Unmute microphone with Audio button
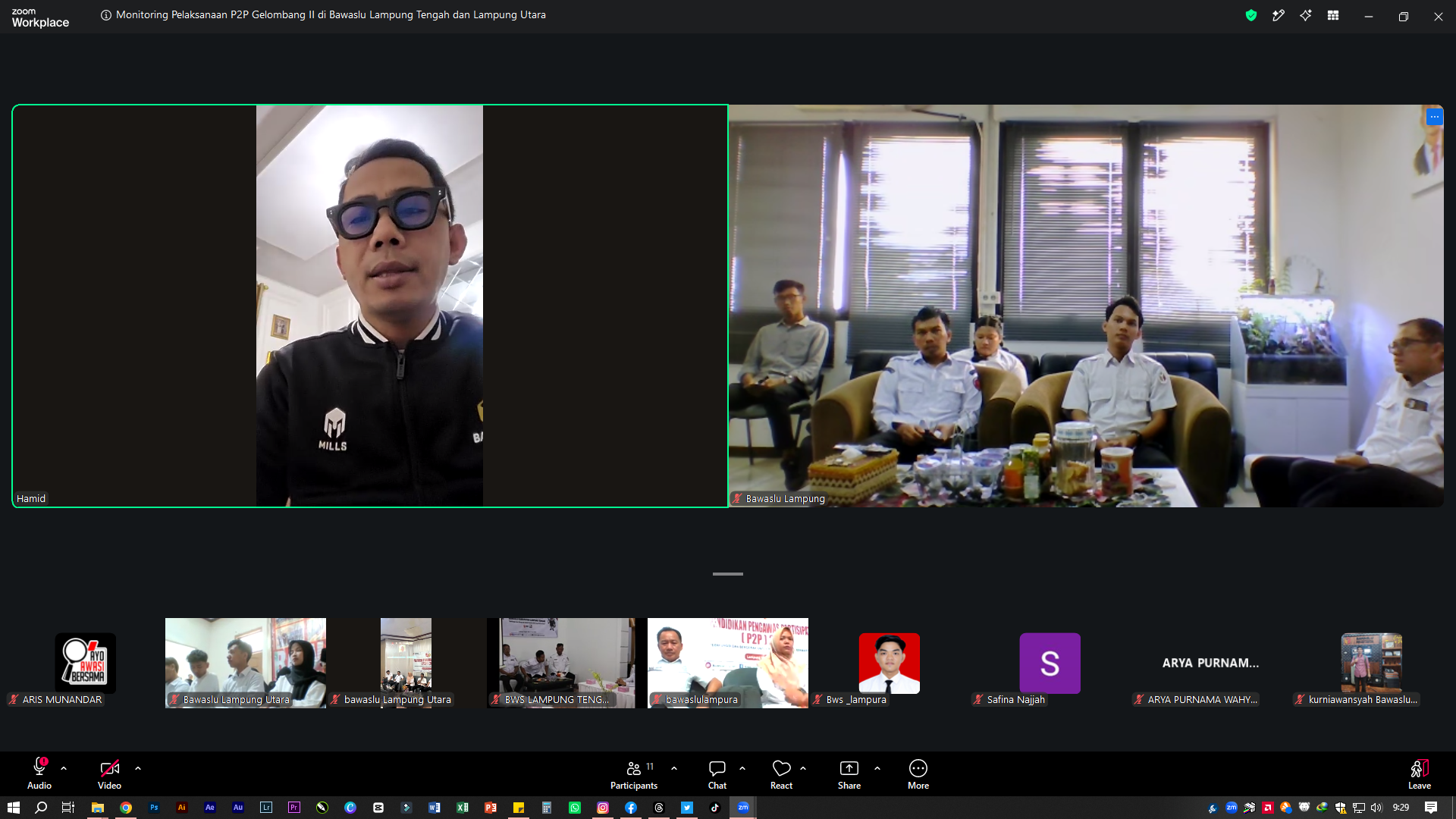This screenshot has width=1456, height=819. pyautogui.click(x=39, y=773)
